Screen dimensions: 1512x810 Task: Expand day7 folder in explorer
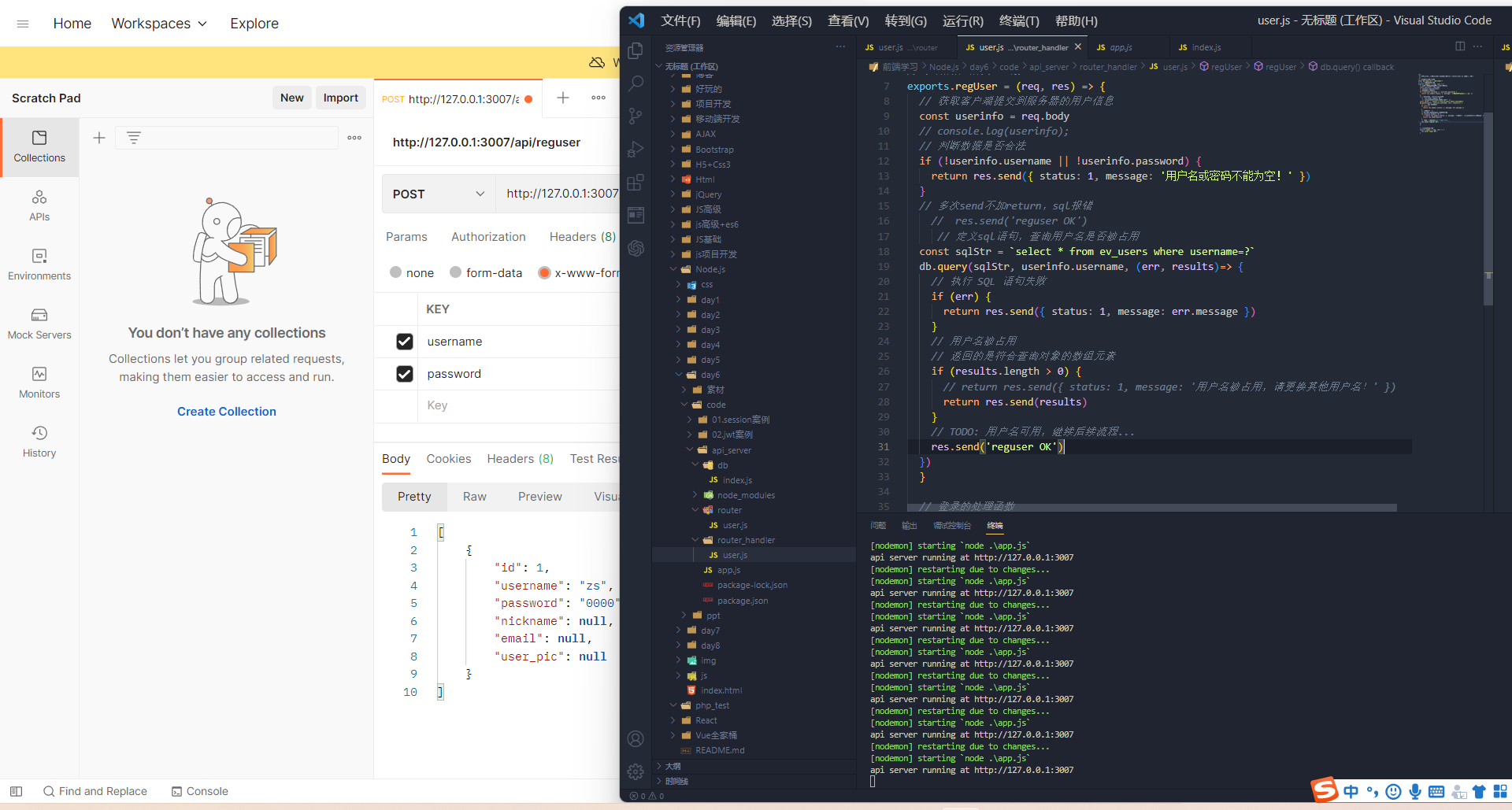(x=679, y=631)
